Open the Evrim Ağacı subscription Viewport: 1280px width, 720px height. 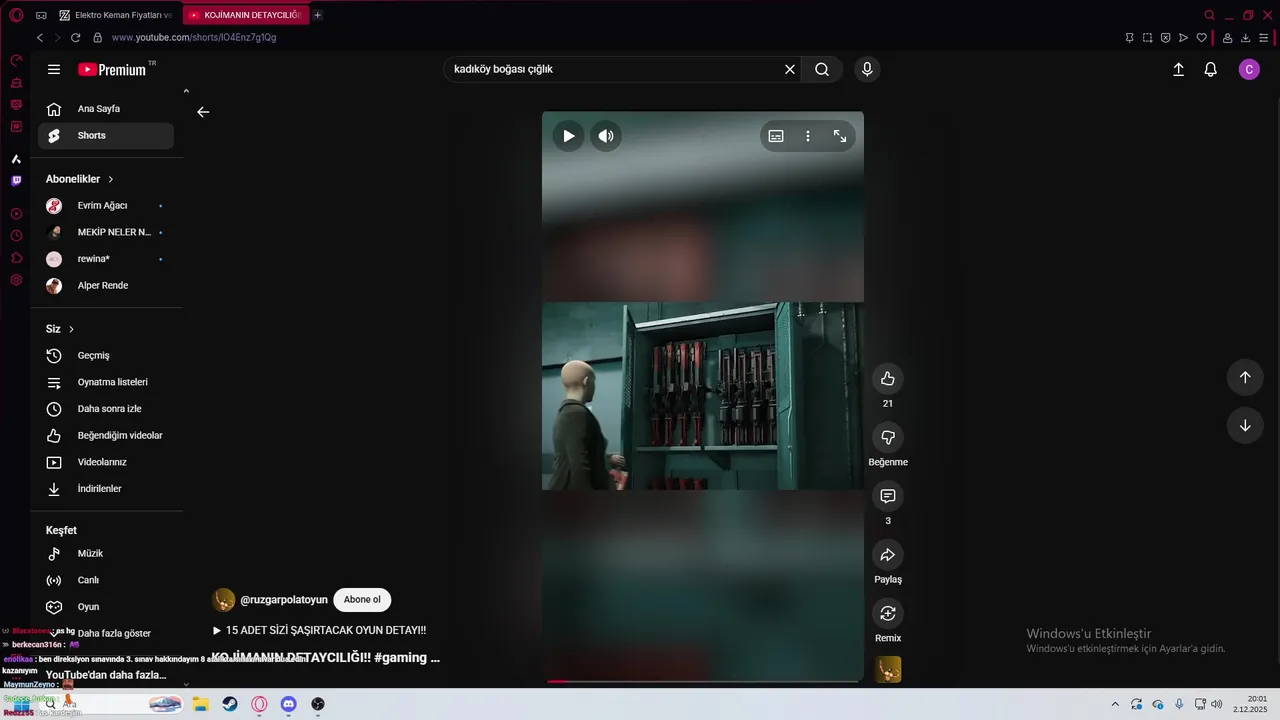pyautogui.click(x=106, y=206)
